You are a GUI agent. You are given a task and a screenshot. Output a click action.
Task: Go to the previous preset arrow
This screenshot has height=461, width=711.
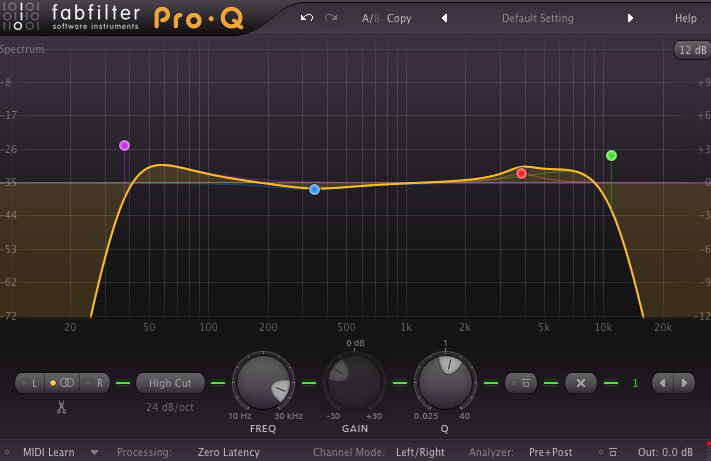(x=444, y=18)
